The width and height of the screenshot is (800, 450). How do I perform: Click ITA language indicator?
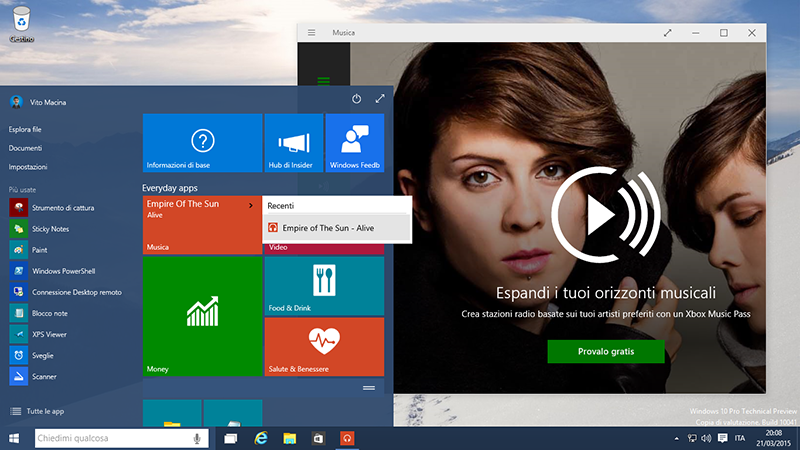pyautogui.click(x=740, y=438)
